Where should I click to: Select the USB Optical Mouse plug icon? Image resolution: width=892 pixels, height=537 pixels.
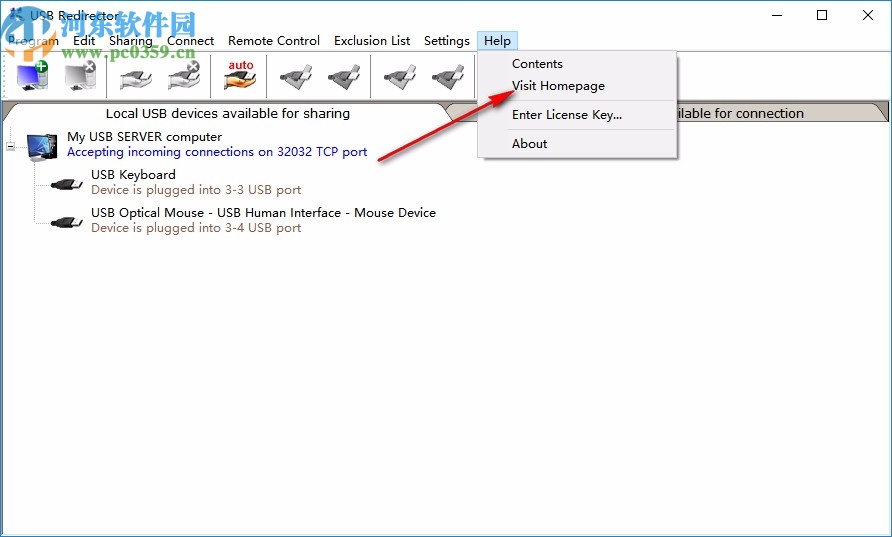pyautogui.click(x=67, y=222)
